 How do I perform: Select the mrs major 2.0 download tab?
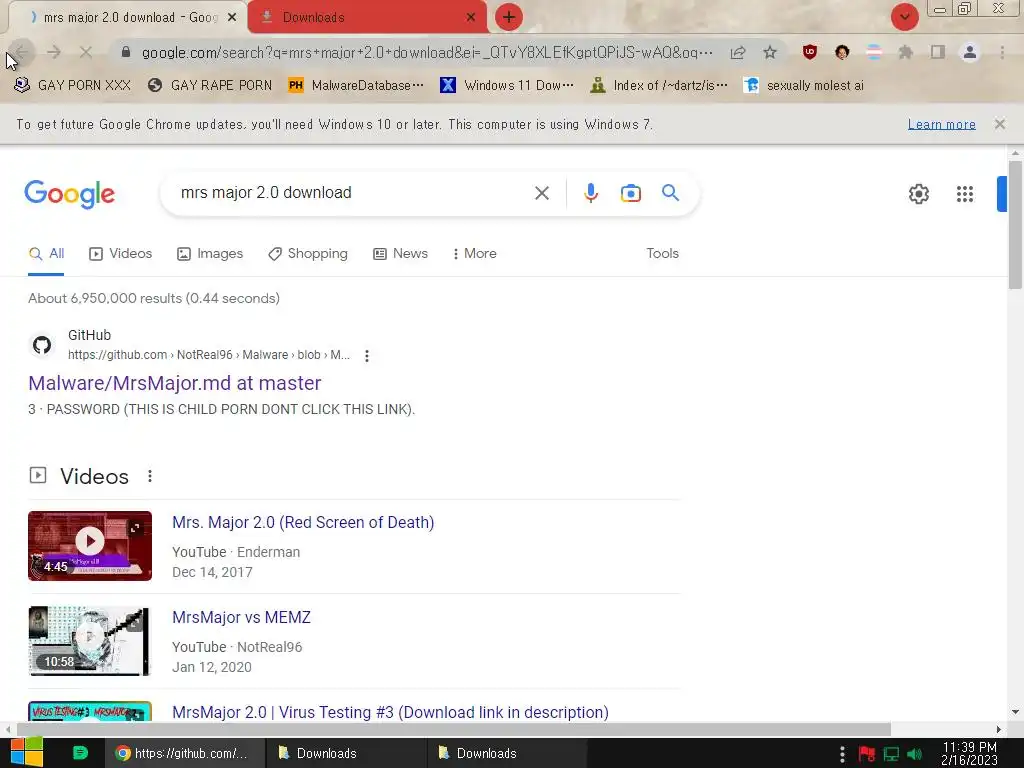pos(127,18)
